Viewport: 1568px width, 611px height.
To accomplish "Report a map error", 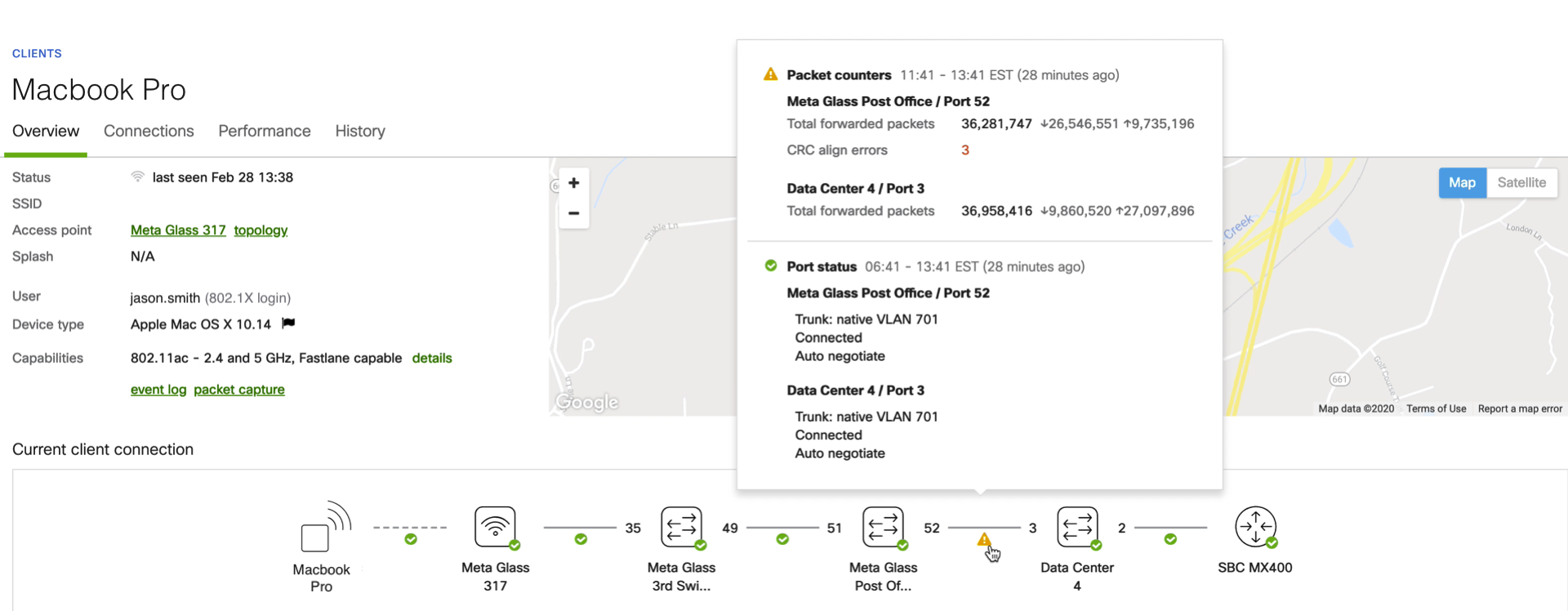I will (1520, 408).
